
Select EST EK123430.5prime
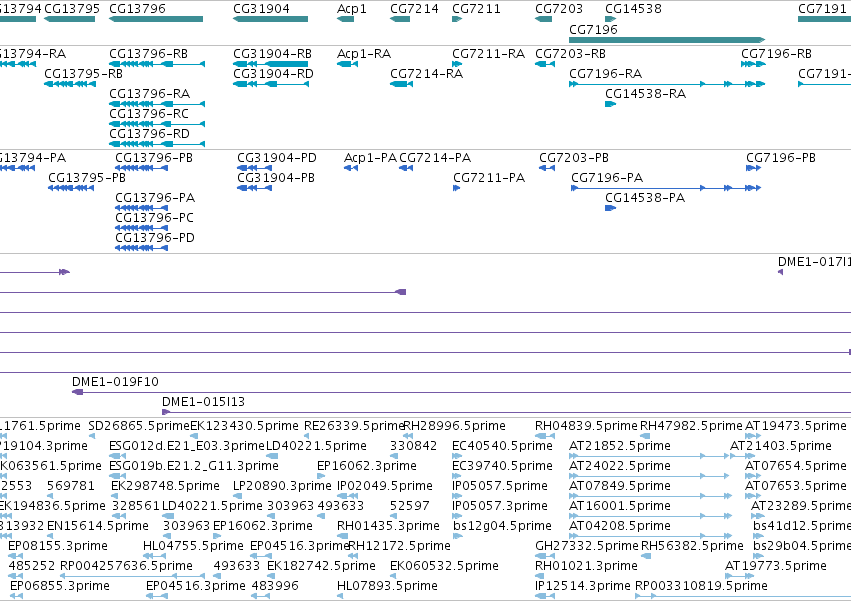pos(194,436)
